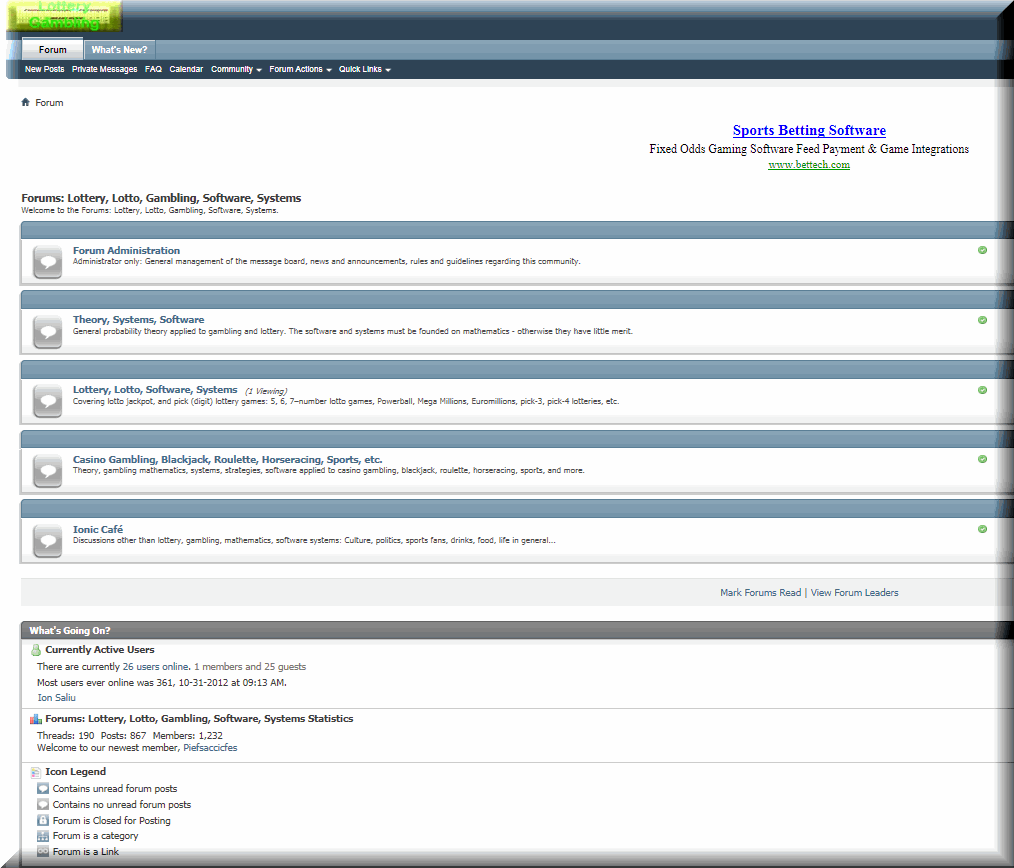
Task: Click the unread forum posts legend icon
Action: 43,788
